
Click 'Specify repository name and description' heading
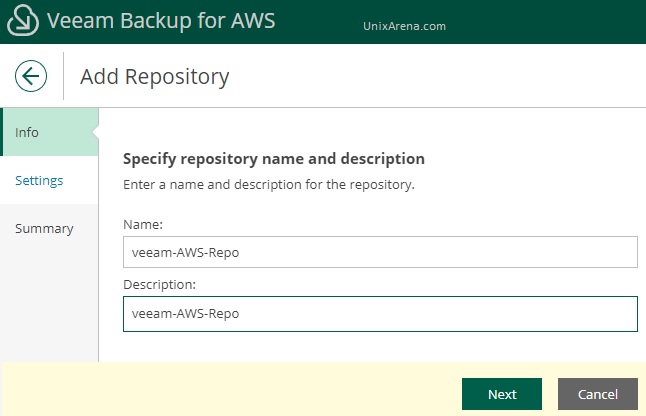(x=274, y=159)
